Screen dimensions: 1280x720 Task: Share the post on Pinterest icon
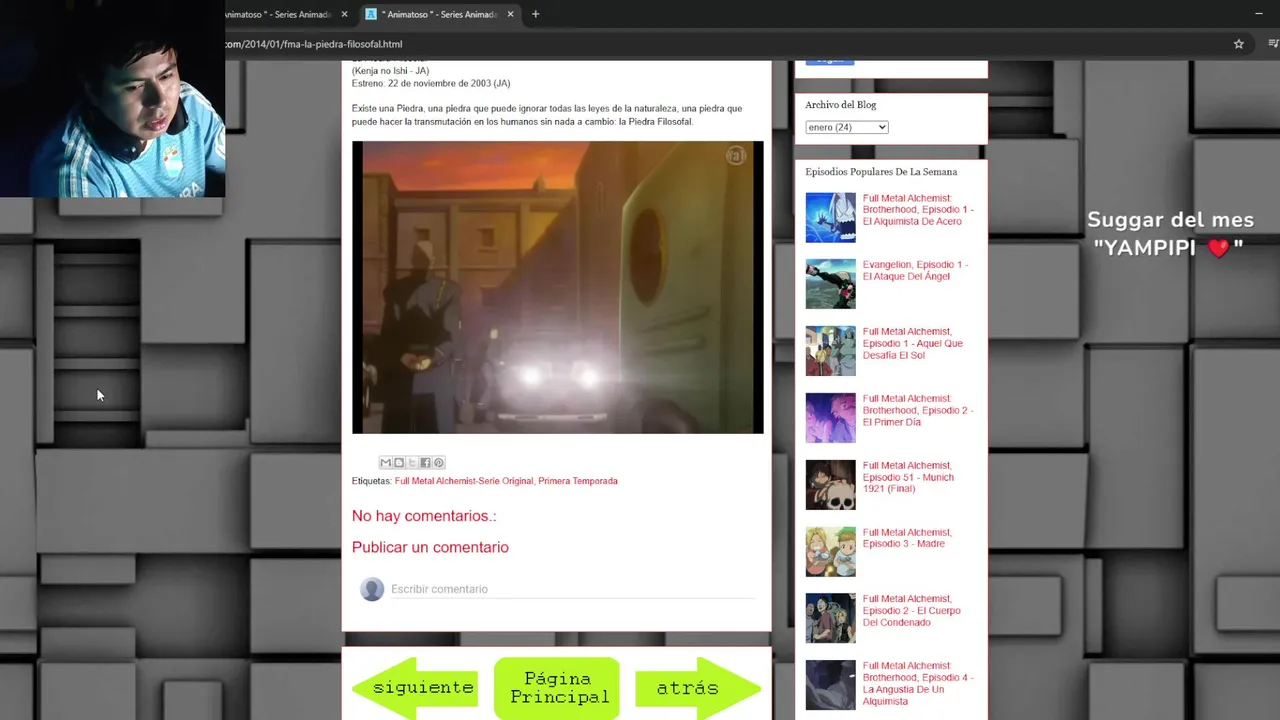pyautogui.click(x=438, y=463)
